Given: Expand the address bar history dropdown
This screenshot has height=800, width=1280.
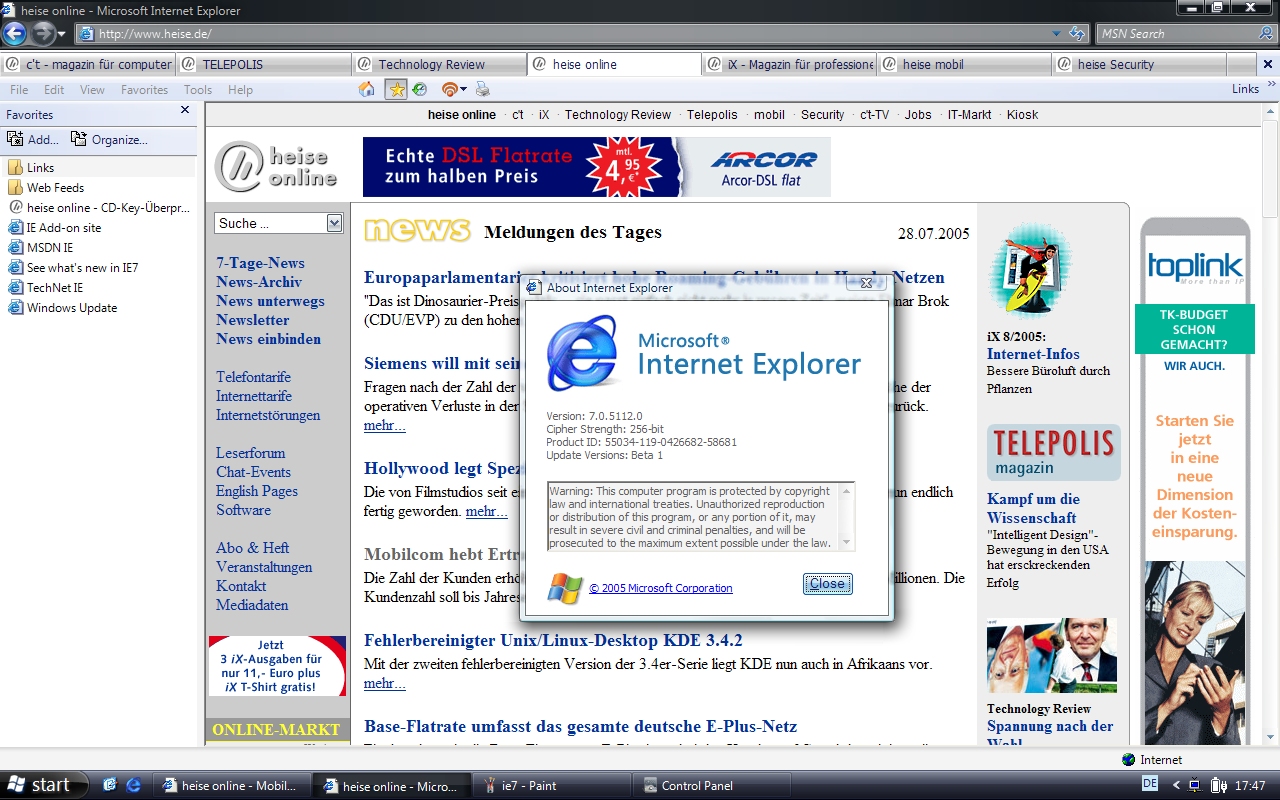Looking at the screenshot, I should pos(1057,34).
